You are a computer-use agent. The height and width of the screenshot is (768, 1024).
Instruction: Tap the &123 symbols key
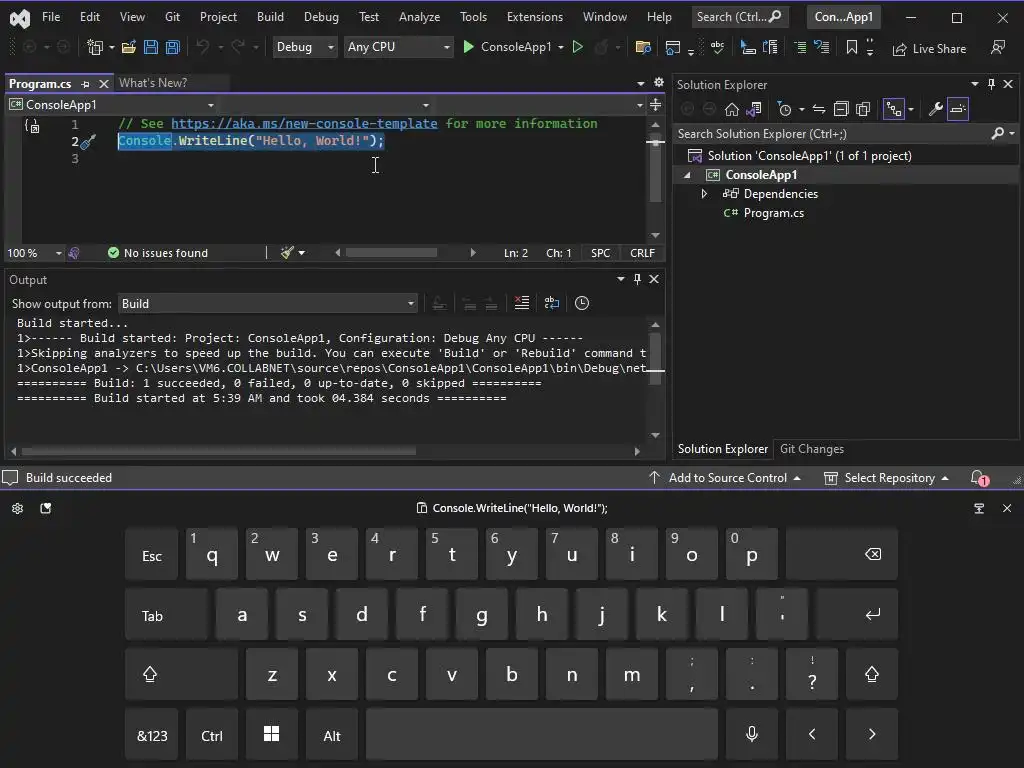(x=152, y=735)
